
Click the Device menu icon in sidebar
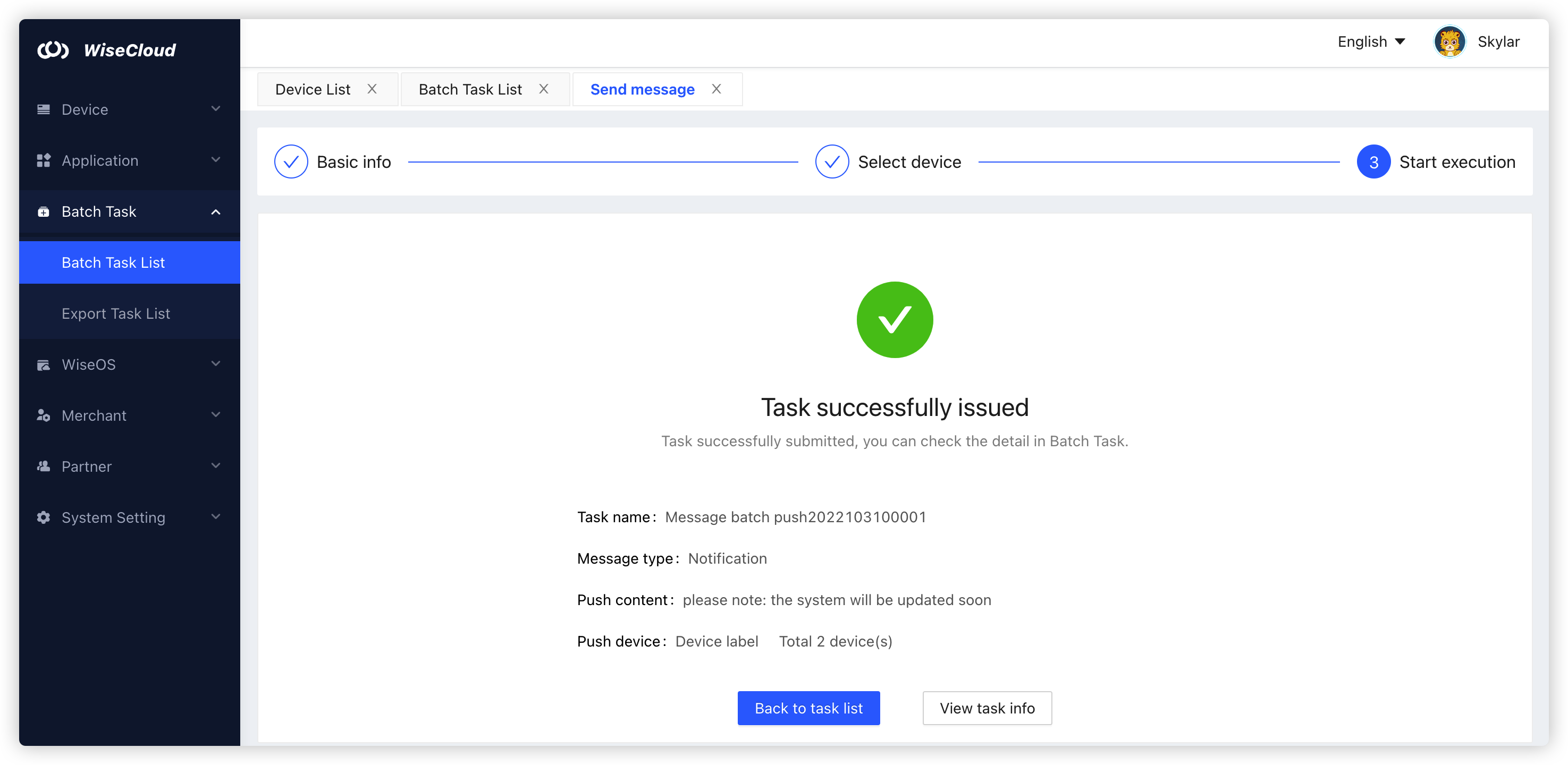click(x=44, y=109)
